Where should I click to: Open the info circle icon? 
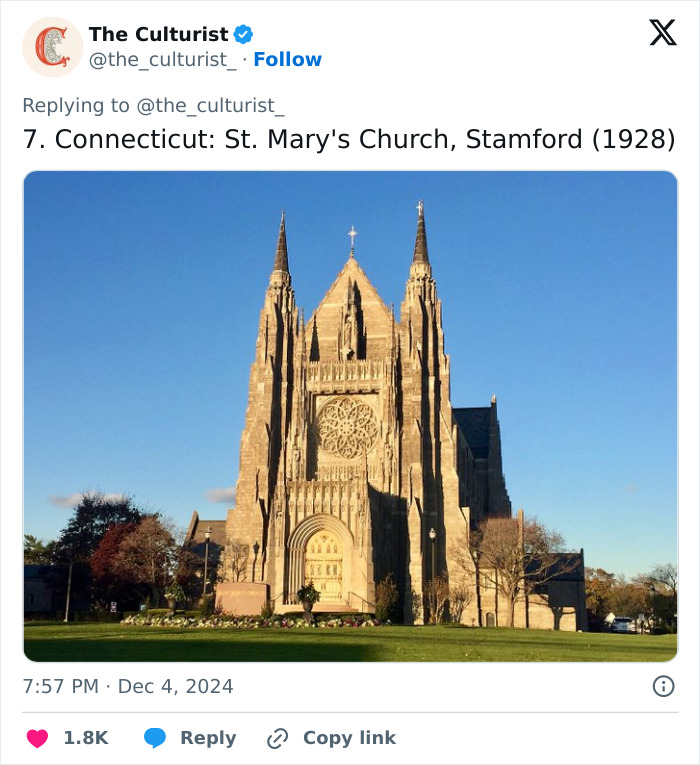click(663, 686)
